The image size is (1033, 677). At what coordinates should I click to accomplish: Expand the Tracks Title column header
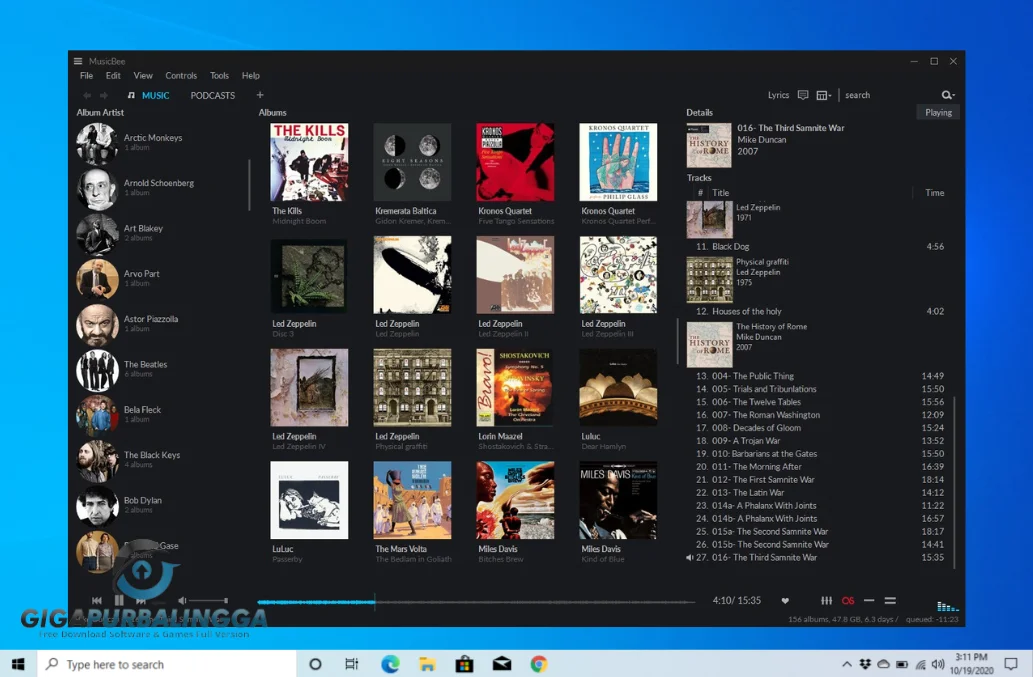coord(720,192)
